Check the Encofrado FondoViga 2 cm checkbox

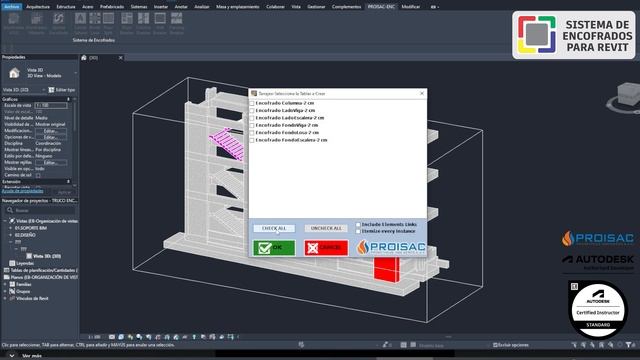pos(252,126)
